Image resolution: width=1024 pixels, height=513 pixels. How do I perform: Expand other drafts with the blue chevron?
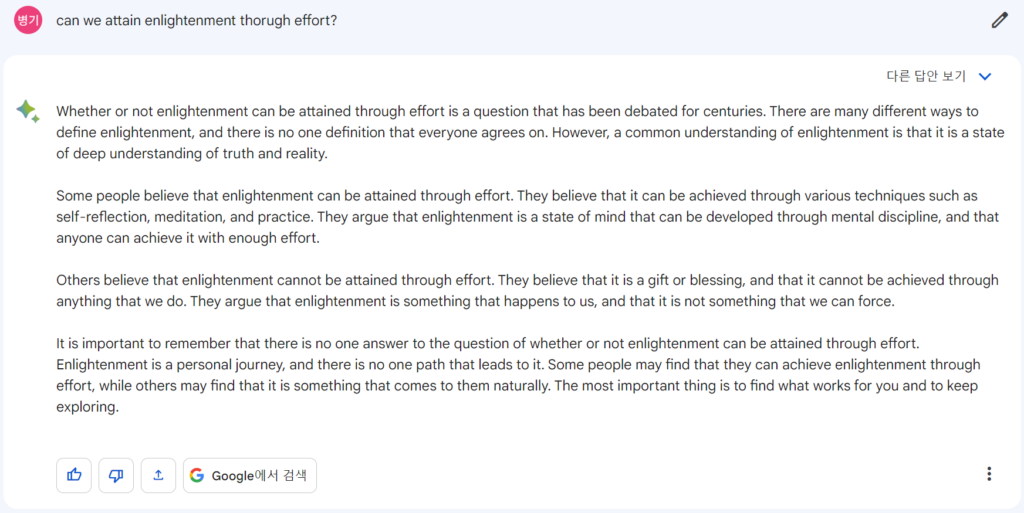click(985, 76)
